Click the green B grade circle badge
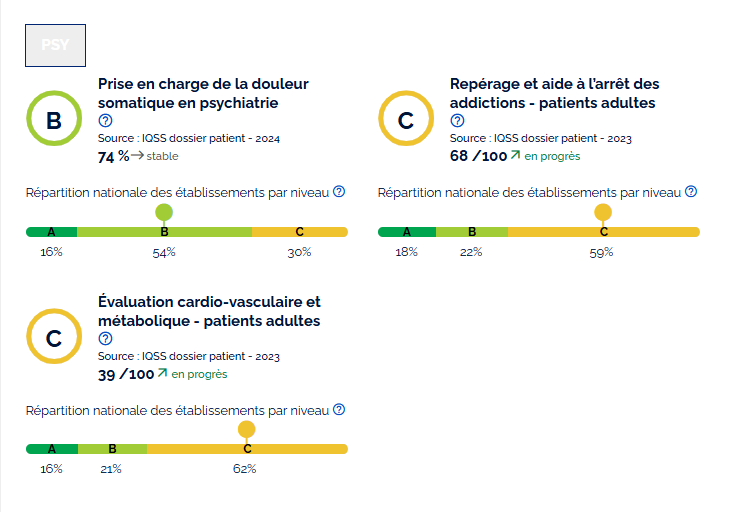Viewport: 735px width, 512px height. coord(54,118)
